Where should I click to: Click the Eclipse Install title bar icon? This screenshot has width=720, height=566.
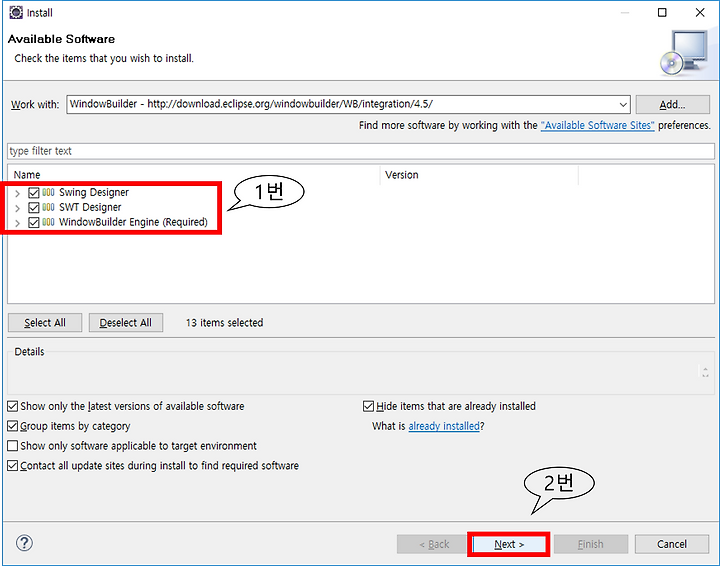pyautogui.click(x=16, y=12)
